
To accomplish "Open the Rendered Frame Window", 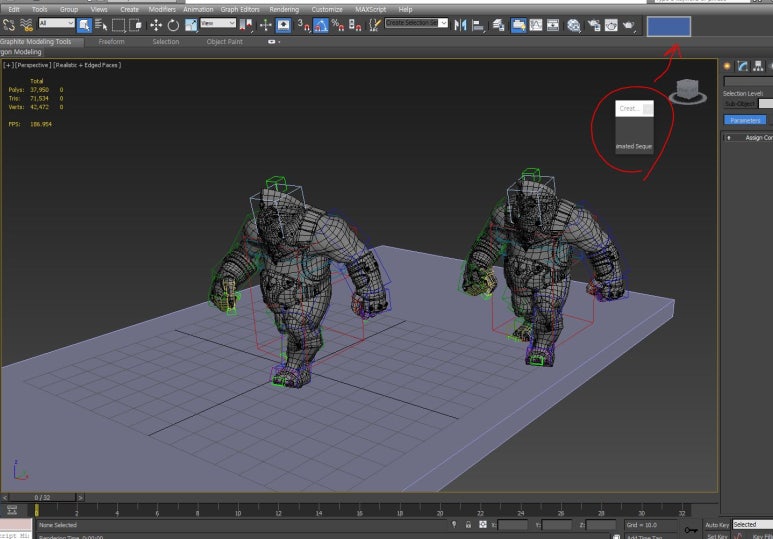I will point(611,25).
